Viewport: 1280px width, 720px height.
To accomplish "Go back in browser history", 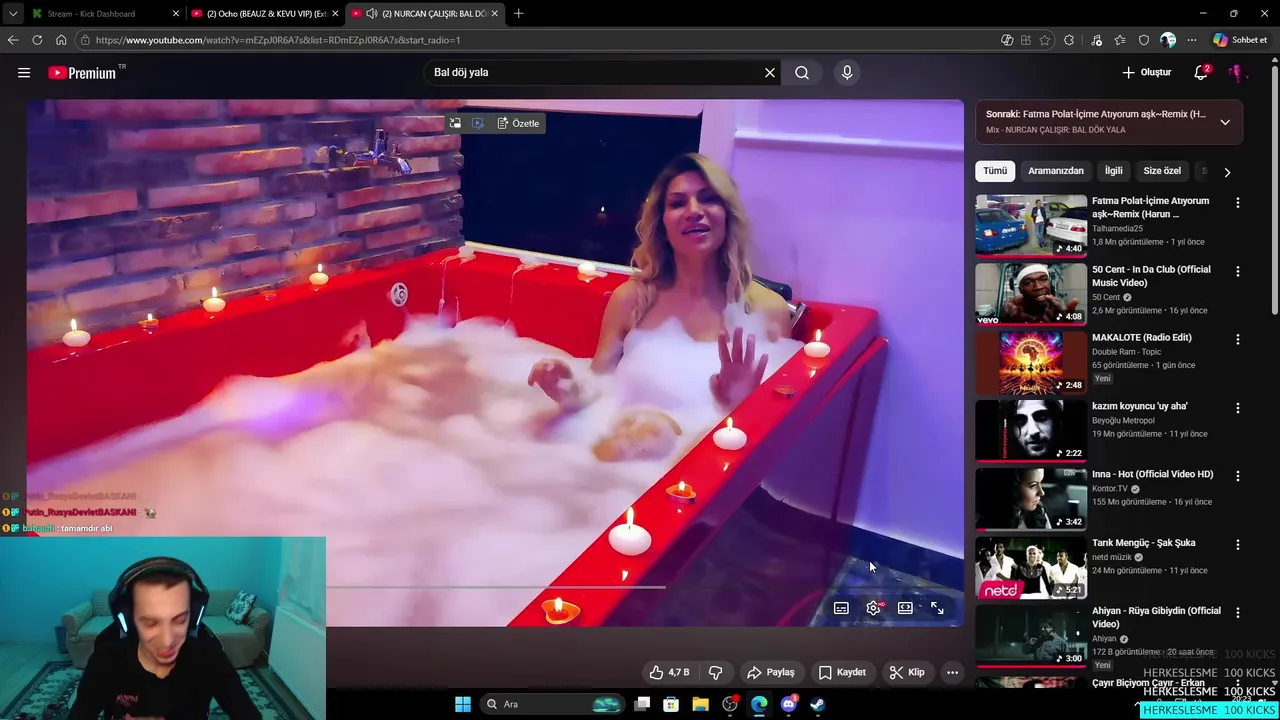I will pyautogui.click(x=13, y=40).
